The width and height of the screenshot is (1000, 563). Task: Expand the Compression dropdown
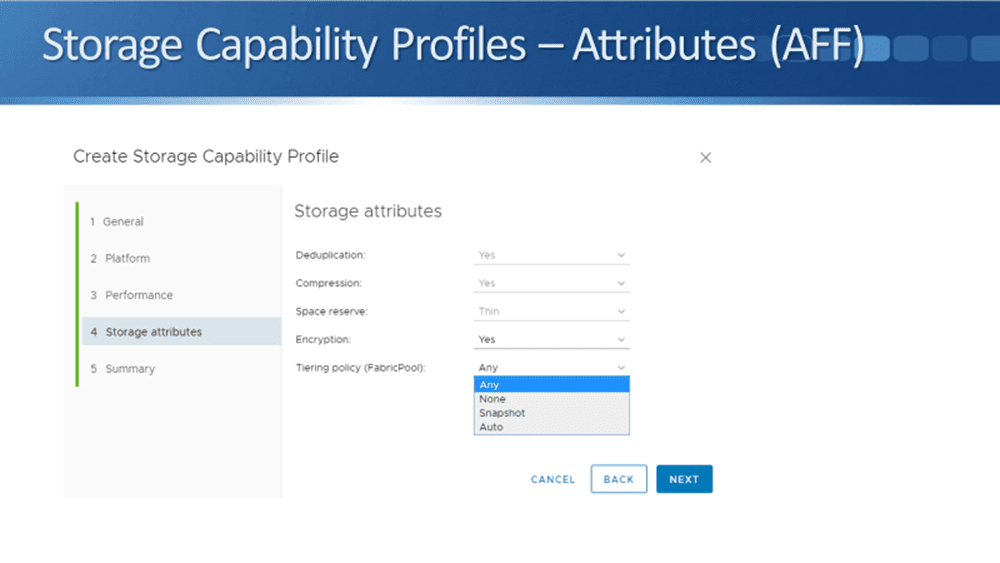click(551, 284)
